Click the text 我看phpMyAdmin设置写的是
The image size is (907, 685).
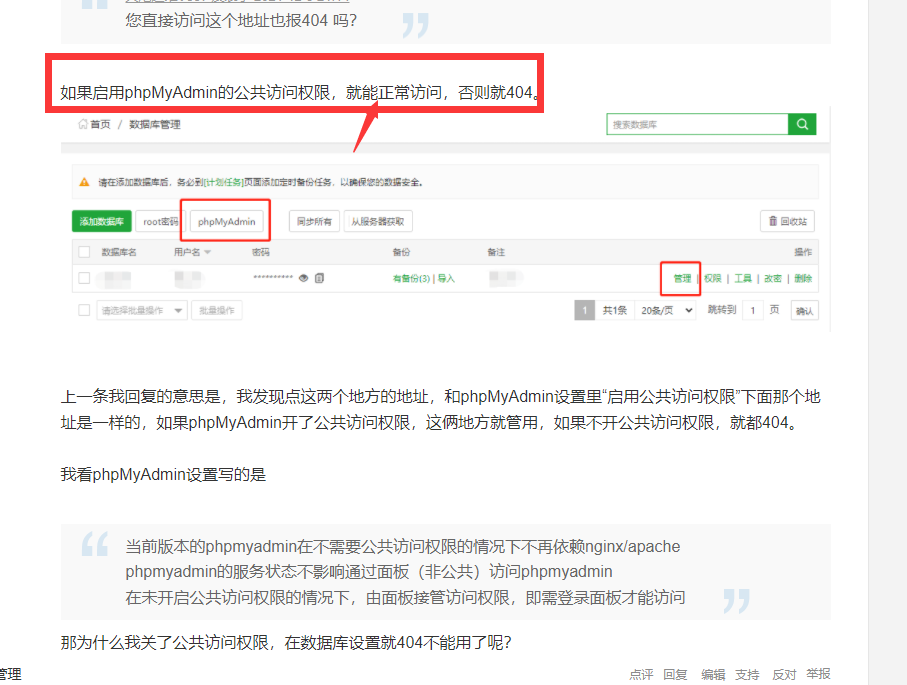[163, 475]
